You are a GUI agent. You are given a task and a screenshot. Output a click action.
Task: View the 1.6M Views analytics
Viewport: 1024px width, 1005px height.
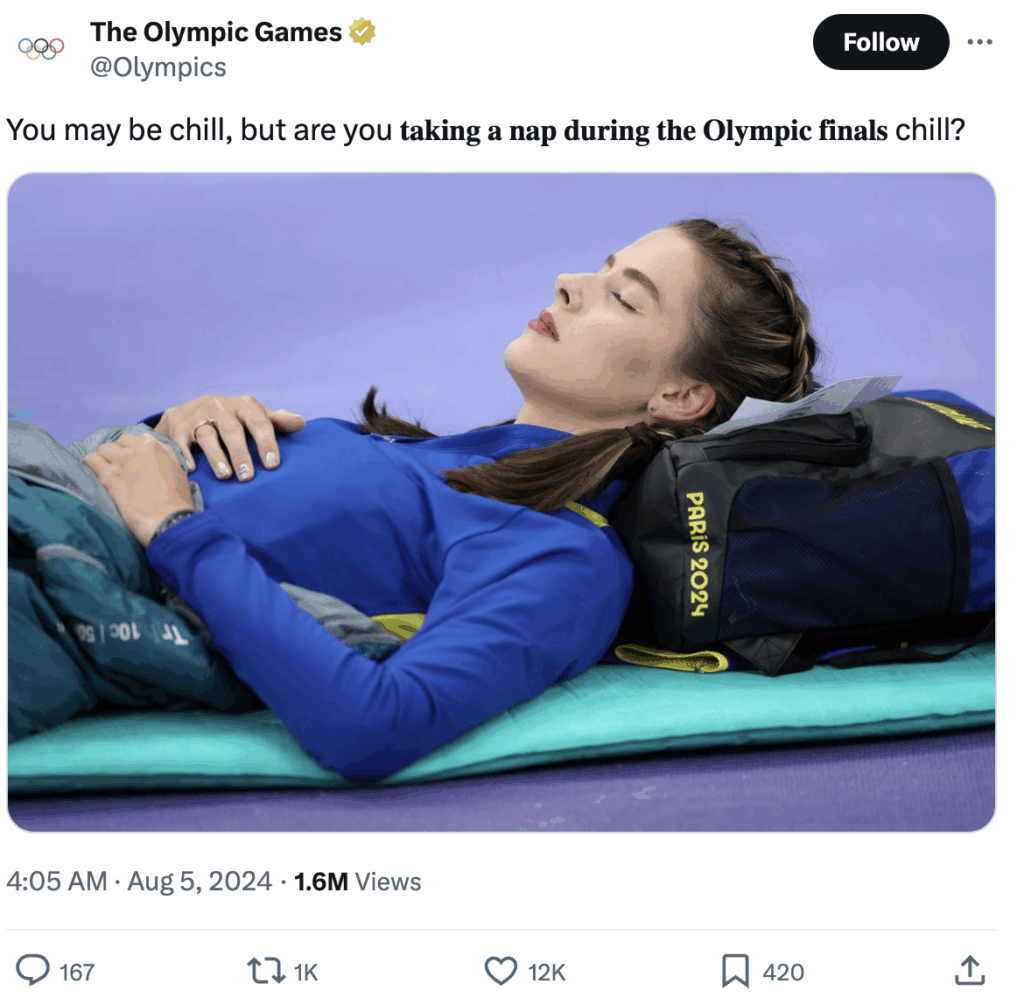coord(357,882)
